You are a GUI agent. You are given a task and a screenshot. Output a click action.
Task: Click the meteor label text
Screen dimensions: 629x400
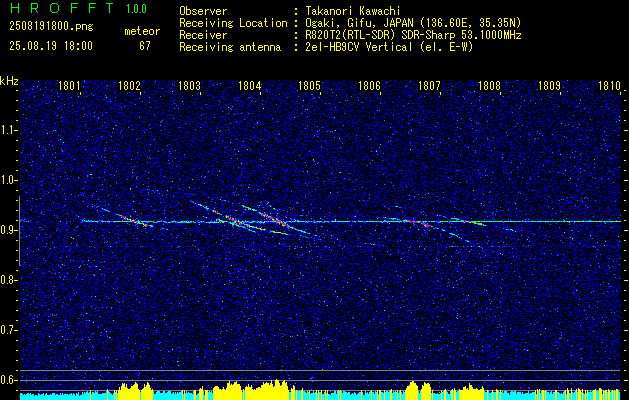click(x=142, y=31)
